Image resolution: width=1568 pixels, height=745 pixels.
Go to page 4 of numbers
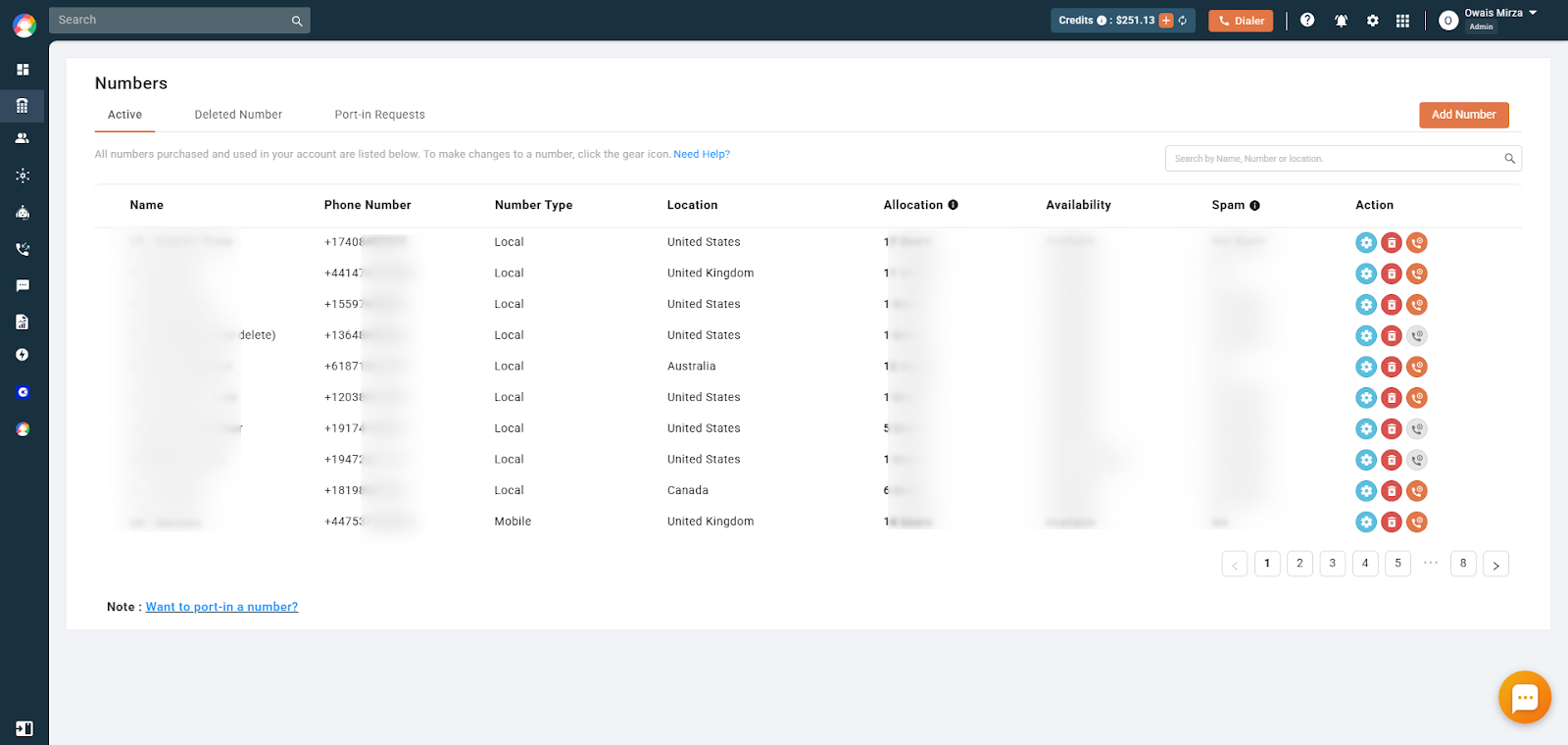[1365, 564]
